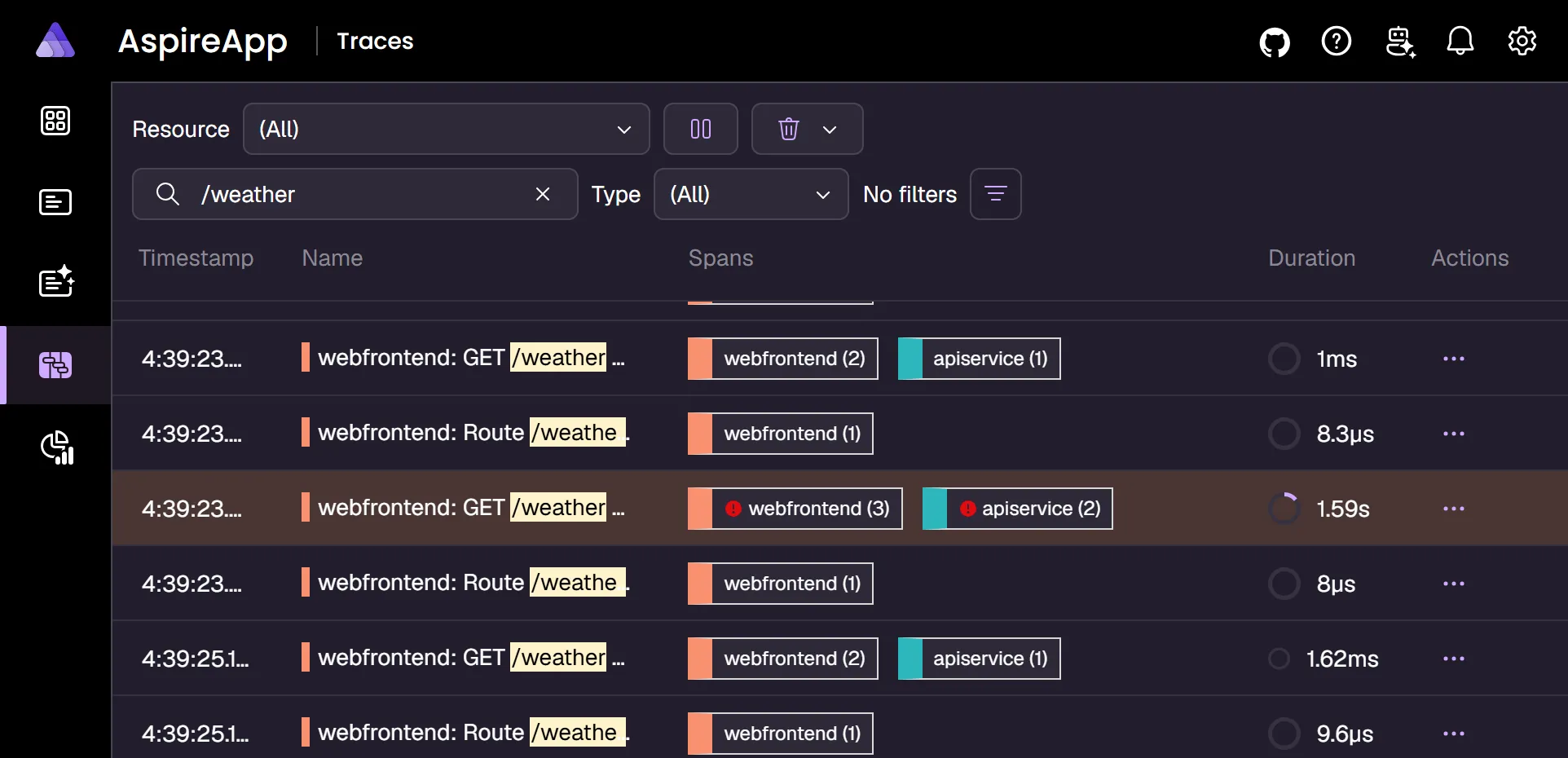This screenshot has height=758, width=1568.
Task: Open actions menu for the 1.62ms trace
Action: (x=1454, y=659)
